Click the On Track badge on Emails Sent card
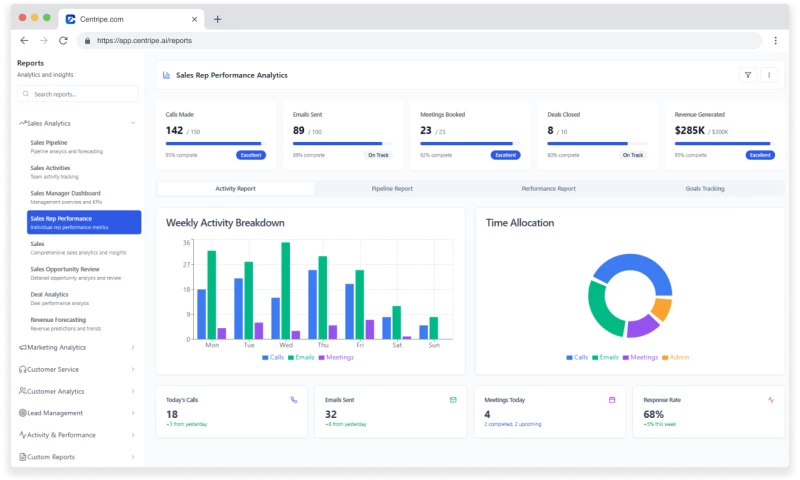The width and height of the screenshot is (800, 480). tap(378, 155)
